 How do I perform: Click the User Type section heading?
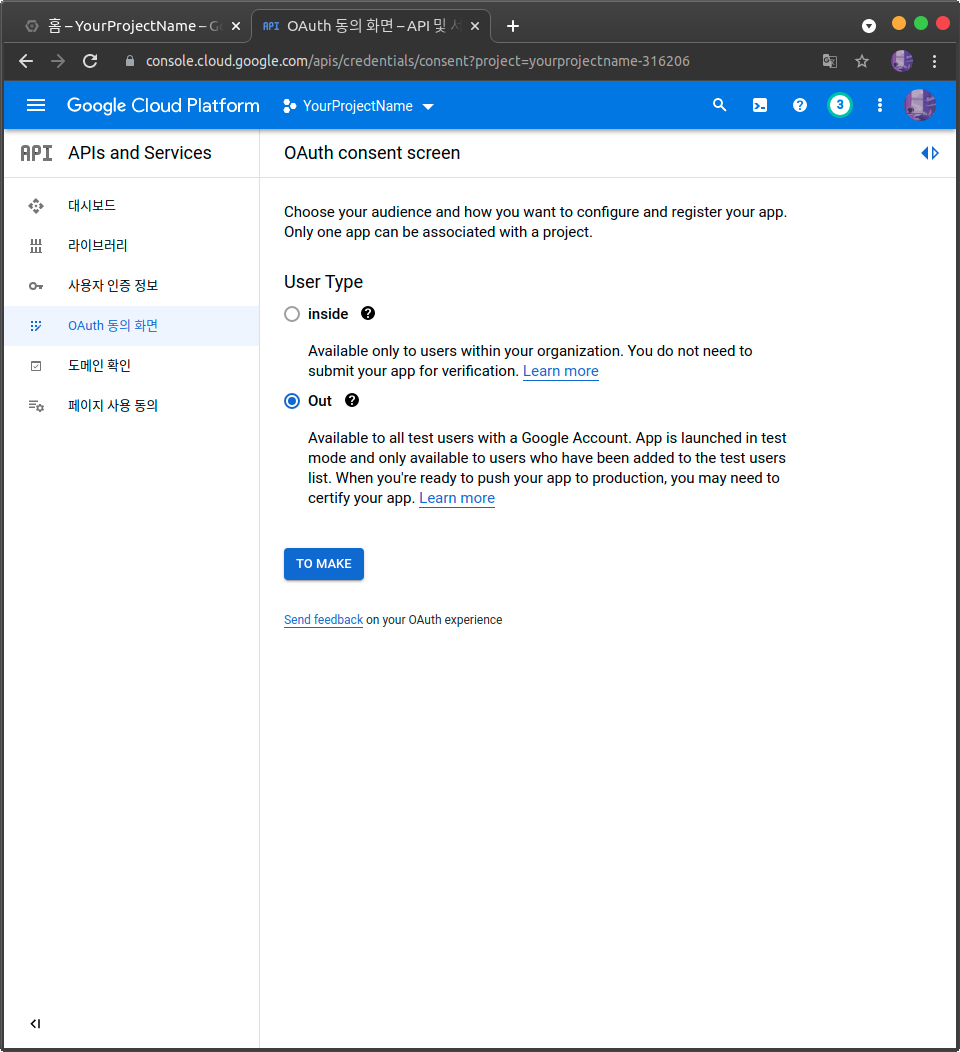point(323,282)
